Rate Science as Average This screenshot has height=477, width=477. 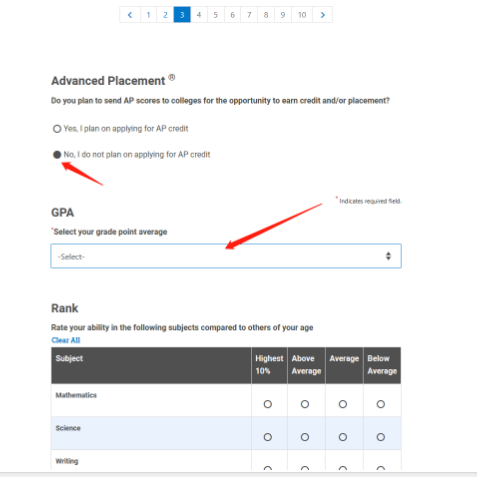pyautogui.click(x=343, y=437)
